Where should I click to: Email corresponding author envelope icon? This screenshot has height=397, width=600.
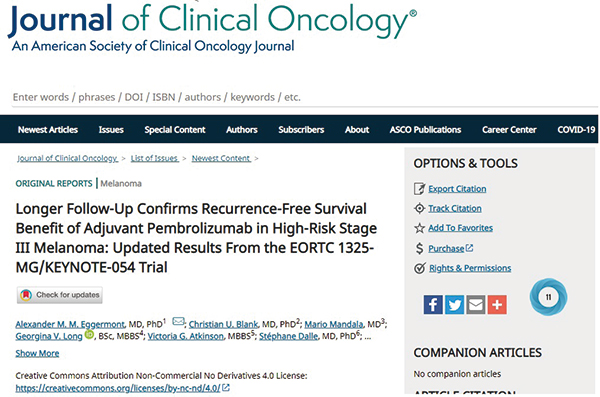(178, 321)
